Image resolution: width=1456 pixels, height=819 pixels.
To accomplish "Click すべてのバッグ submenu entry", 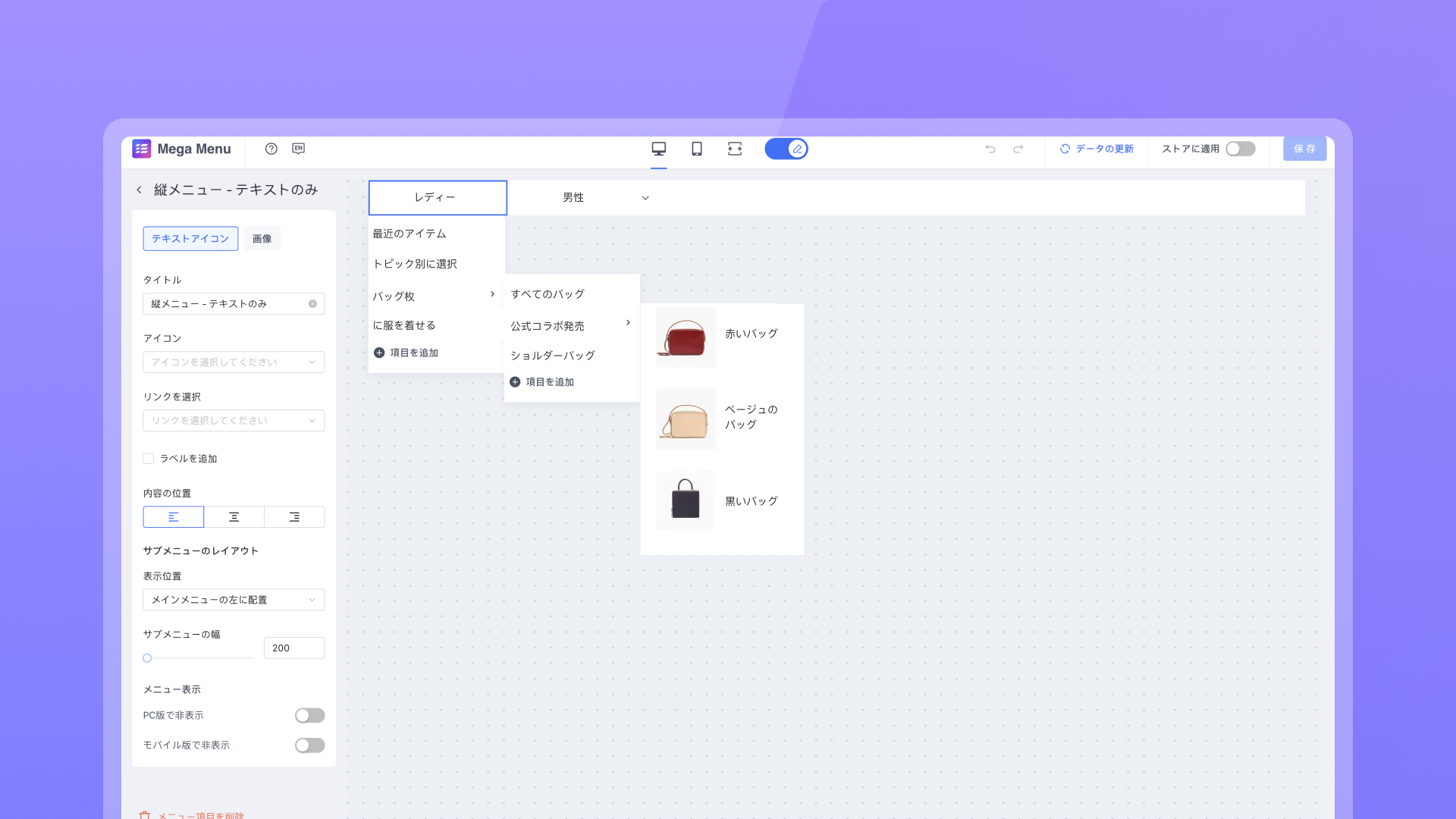I will (548, 294).
